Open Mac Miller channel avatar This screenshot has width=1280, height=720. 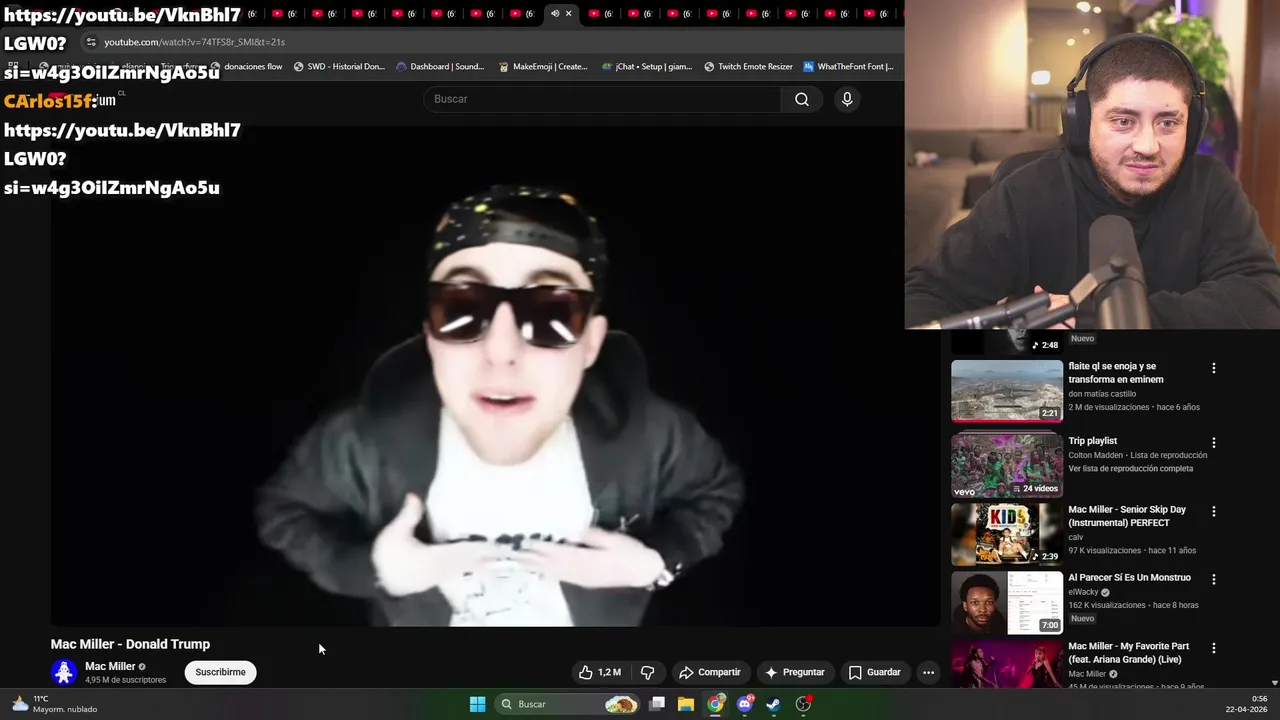pyautogui.click(x=64, y=672)
